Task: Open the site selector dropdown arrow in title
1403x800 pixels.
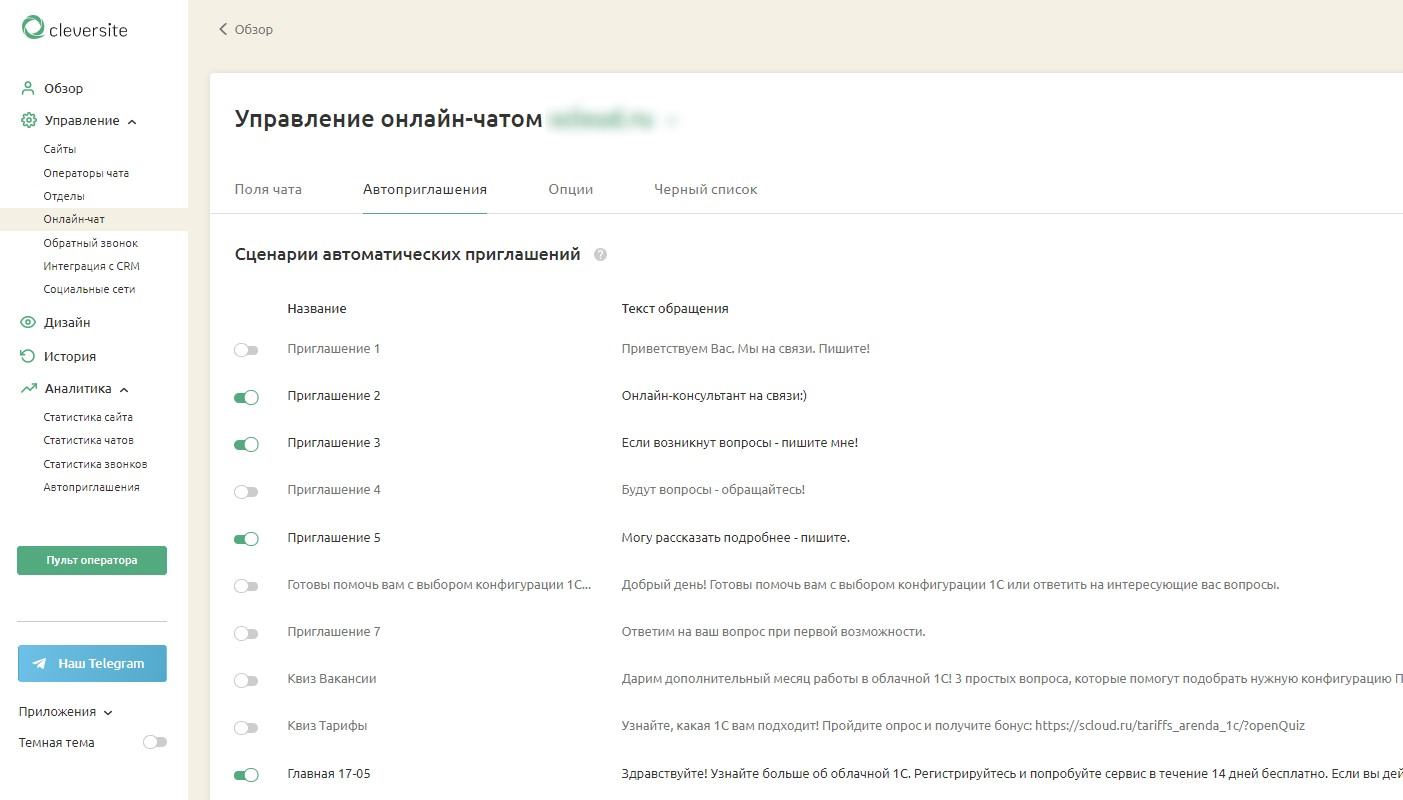Action: [671, 121]
